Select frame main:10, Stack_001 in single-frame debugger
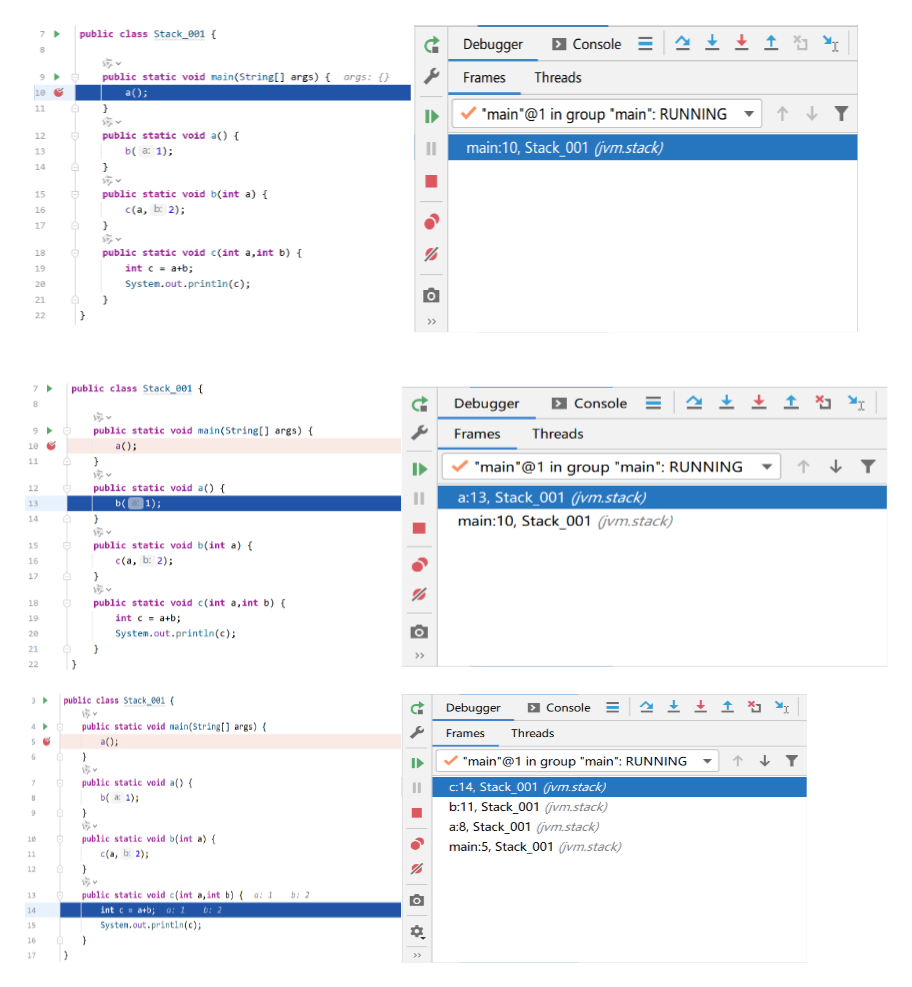The image size is (912, 987). 653,148
